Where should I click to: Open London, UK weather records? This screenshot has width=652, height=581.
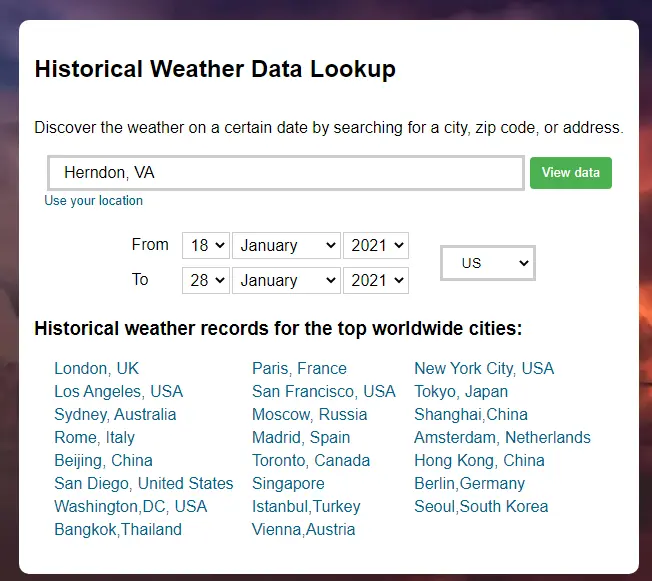(x=97, y=368)
